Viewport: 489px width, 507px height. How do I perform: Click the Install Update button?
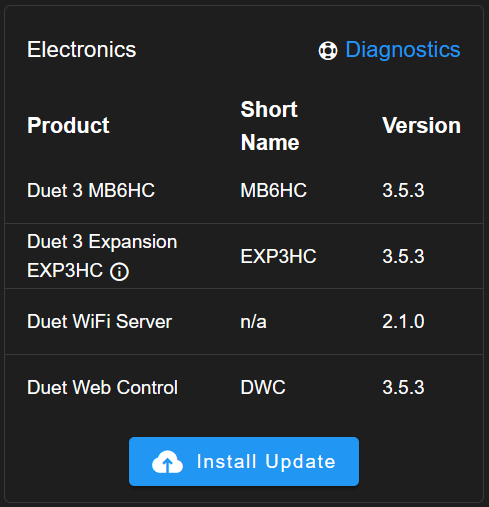pyautogui.click(x=244, y=461)
